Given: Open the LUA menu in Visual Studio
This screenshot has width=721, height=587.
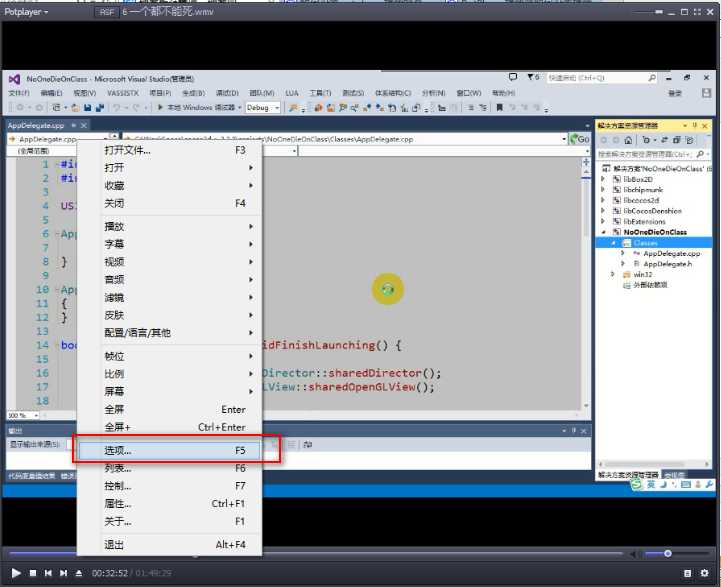Looking at the screenshot, I should point(292,93).
